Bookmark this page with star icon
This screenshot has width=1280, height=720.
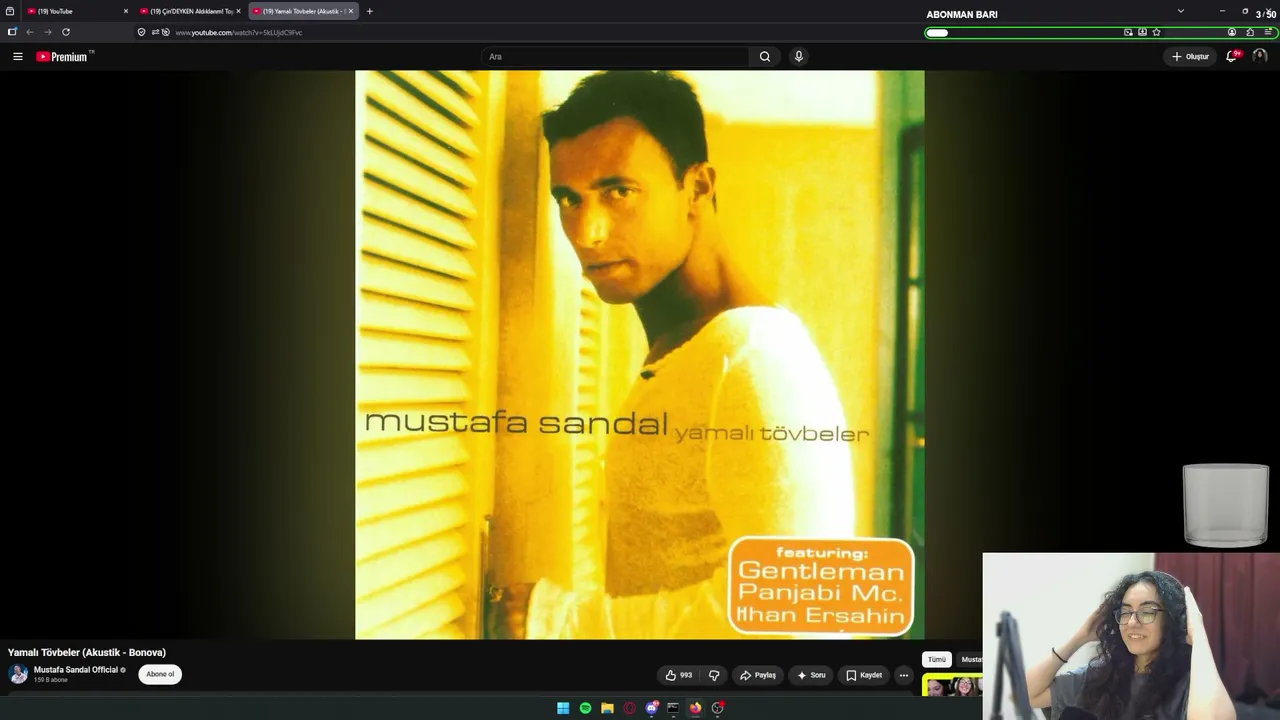[1157, 32]
